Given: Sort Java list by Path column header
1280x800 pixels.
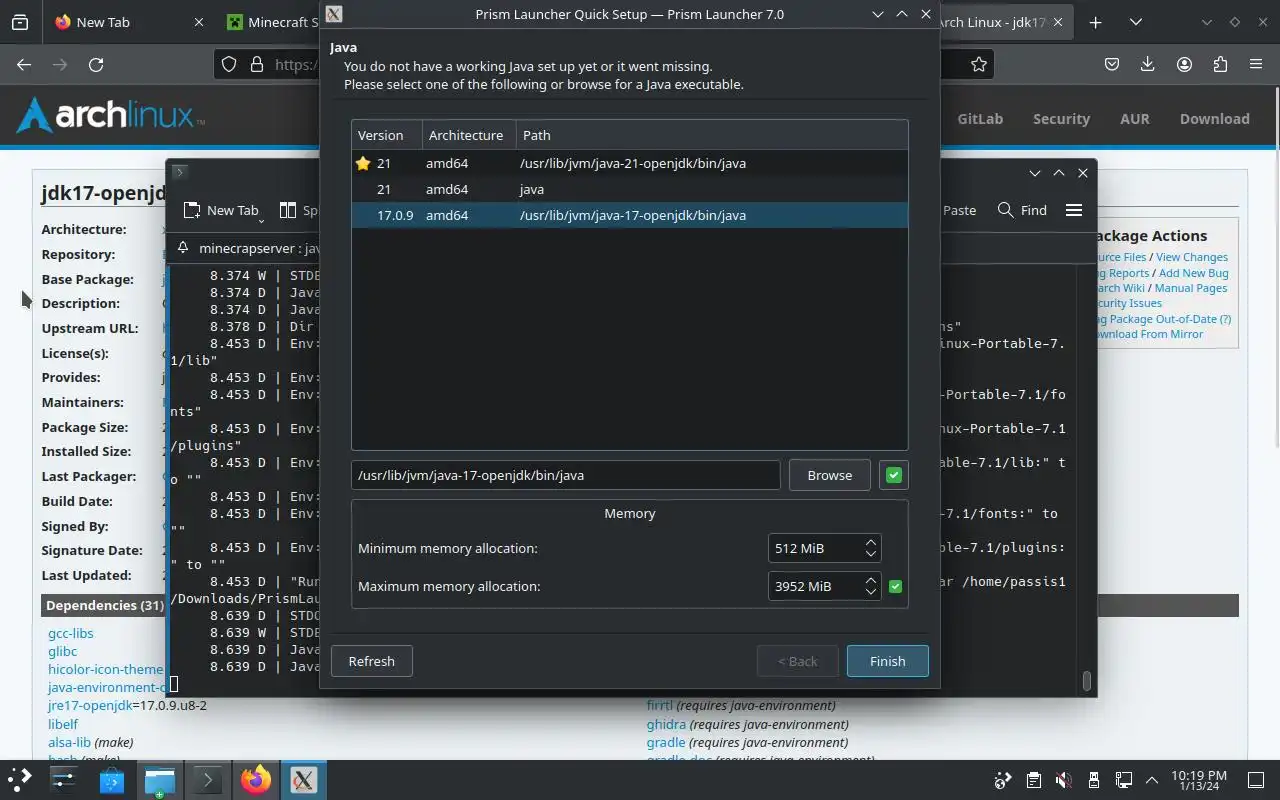Looking at the screenshot, I should click(712, 135).
